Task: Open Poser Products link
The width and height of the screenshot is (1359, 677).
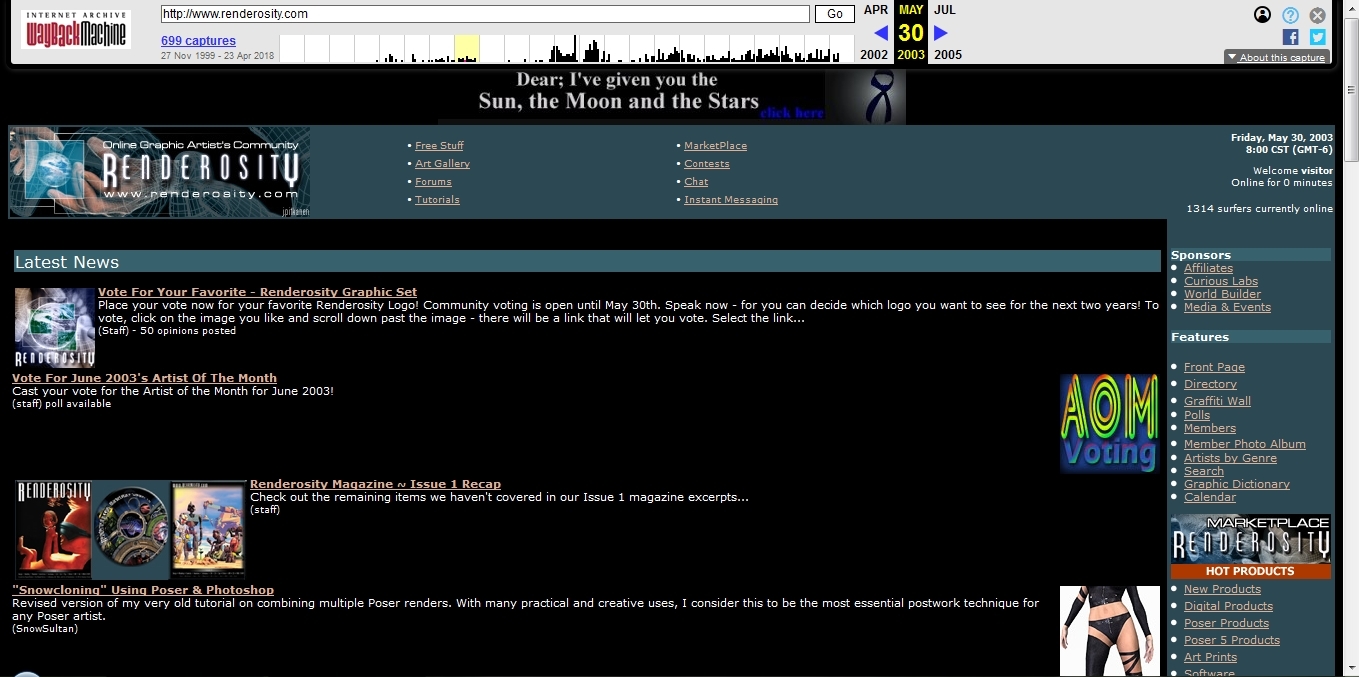Action: (1226, 623)
